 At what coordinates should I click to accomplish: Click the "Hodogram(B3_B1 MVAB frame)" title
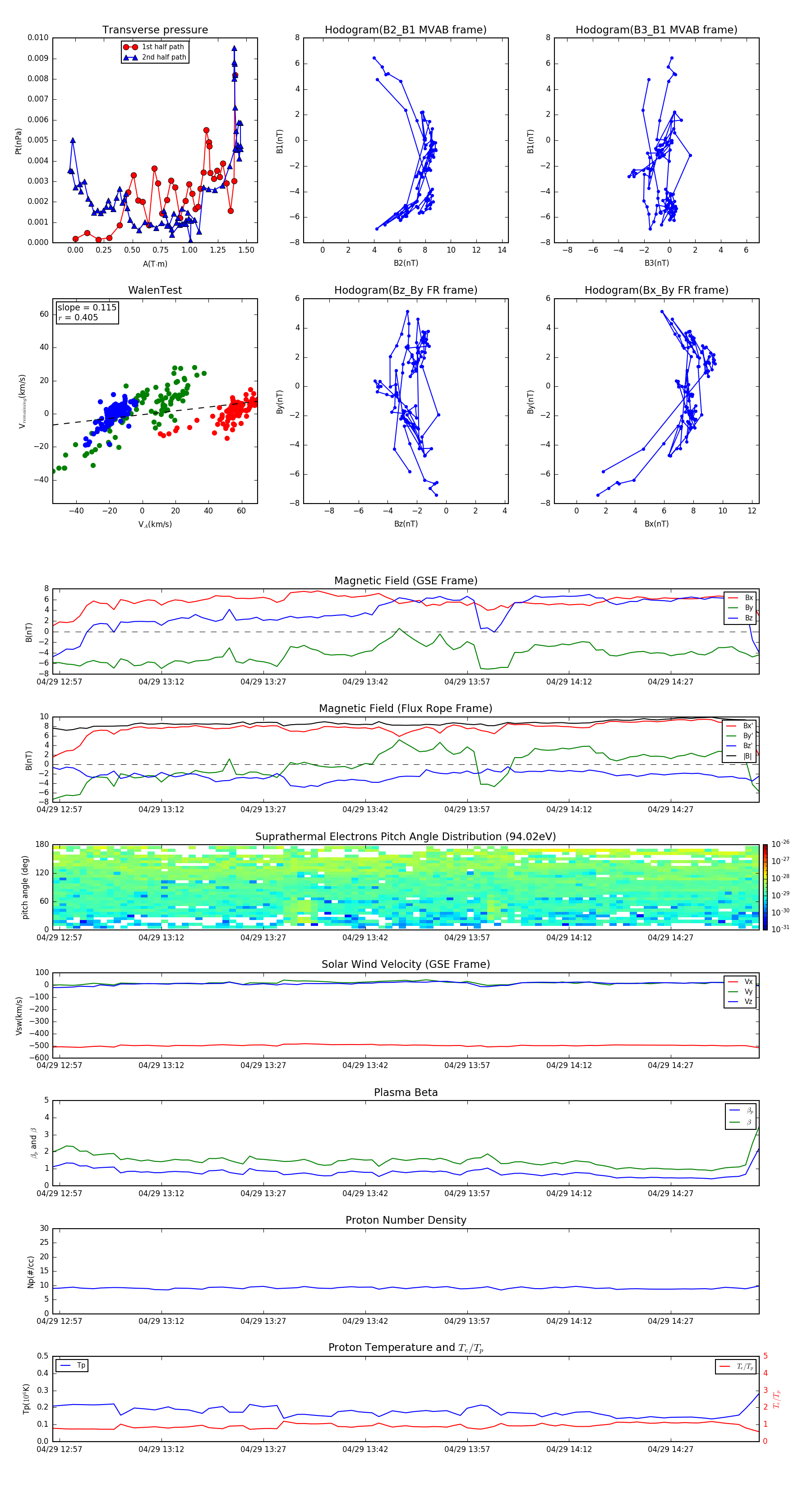pos(656,29)
